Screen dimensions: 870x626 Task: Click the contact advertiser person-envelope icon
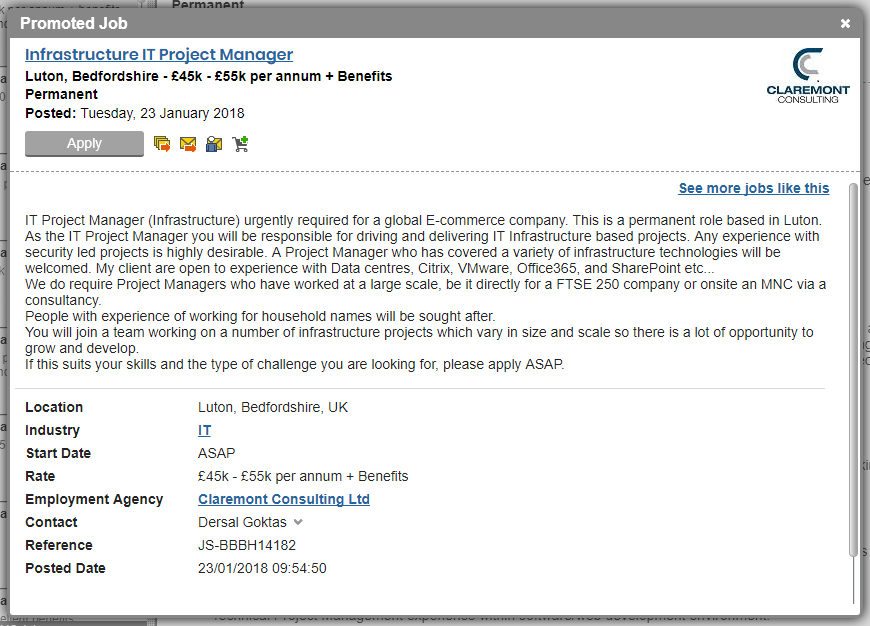pos(213,144)
